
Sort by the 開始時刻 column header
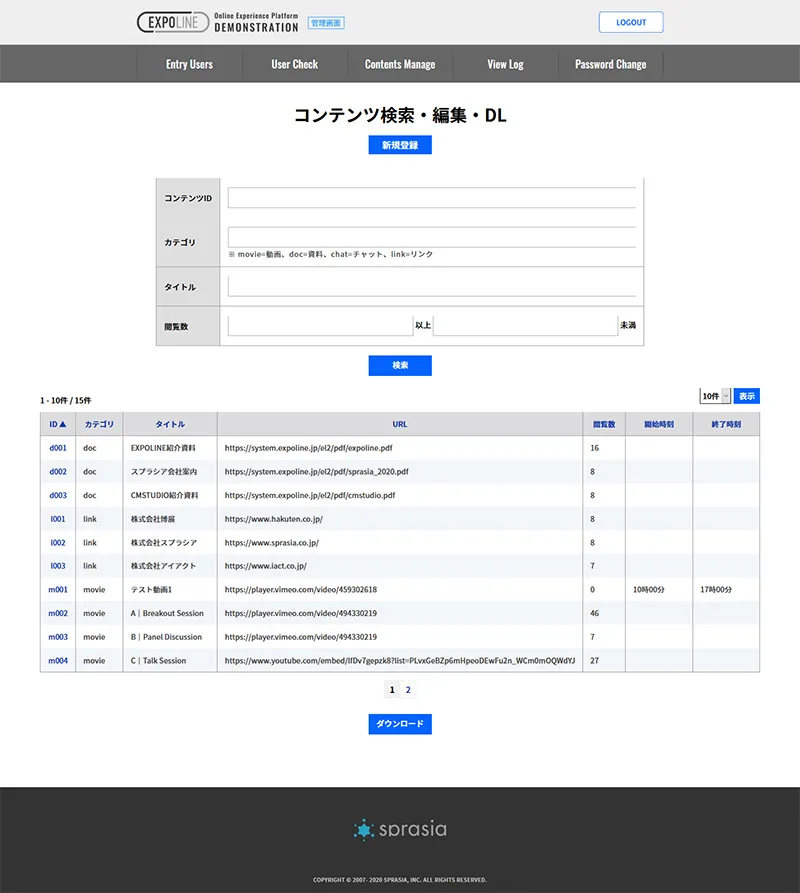tap(659, 424)
